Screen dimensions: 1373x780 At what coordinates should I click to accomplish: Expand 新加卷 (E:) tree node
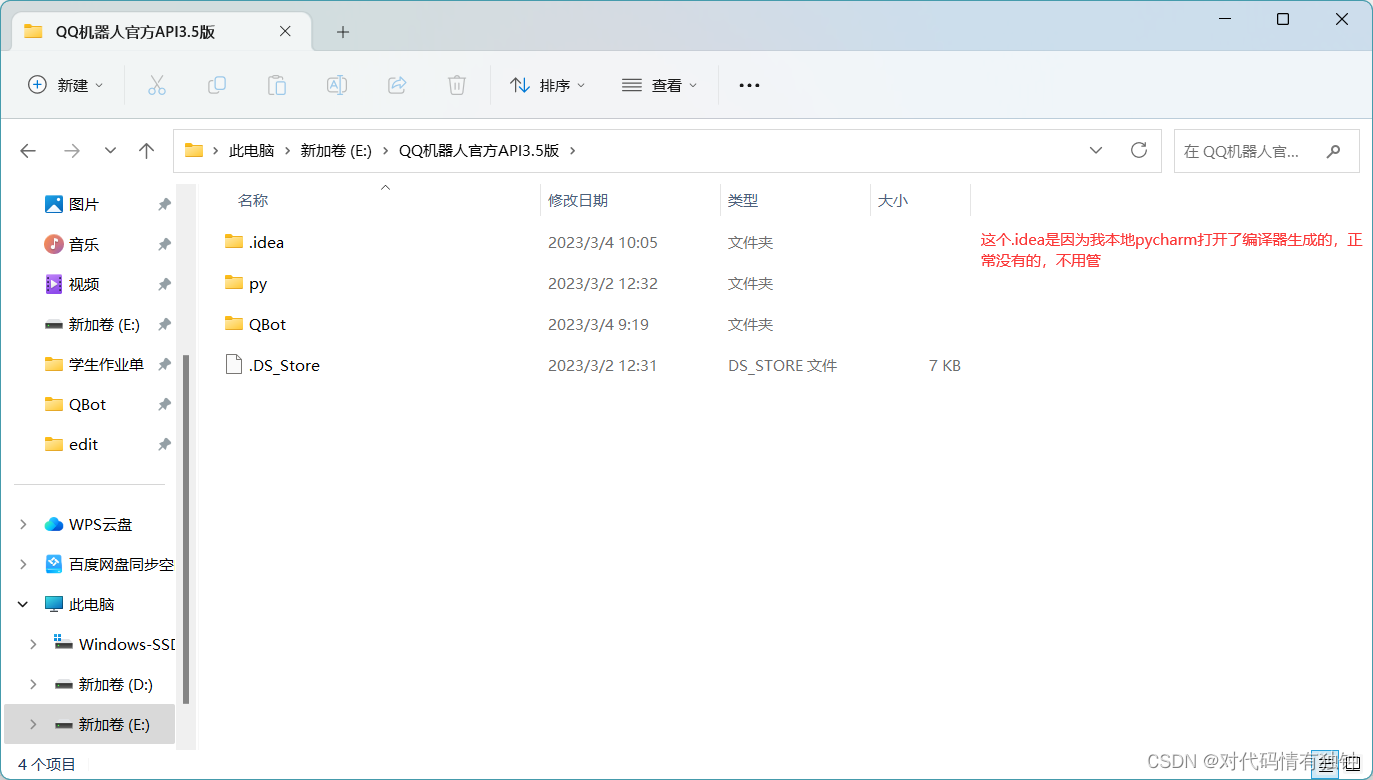point(33,724)
